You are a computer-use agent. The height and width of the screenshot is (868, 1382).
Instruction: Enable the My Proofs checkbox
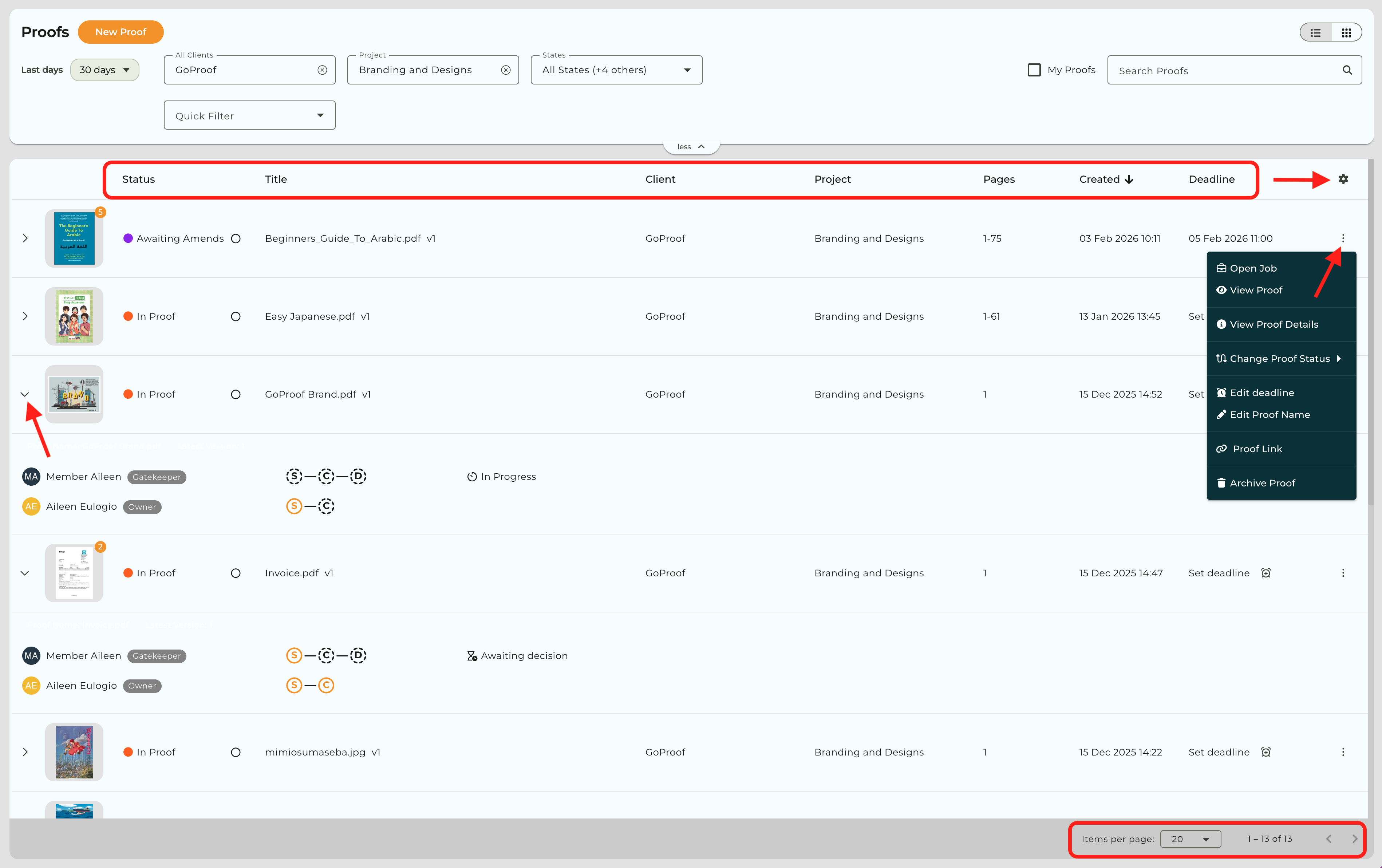pos(1034,70)
